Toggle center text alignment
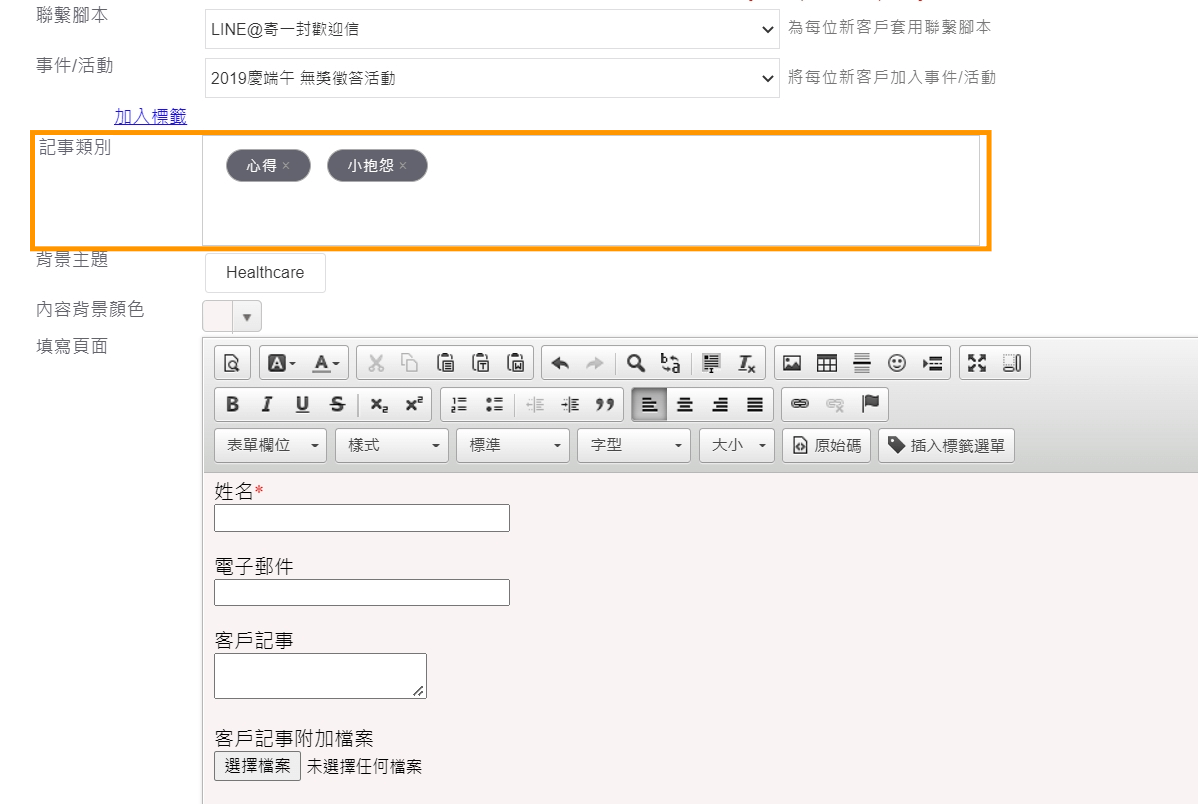Image resolution: width=1198 pixels, height=804 pixels. pos(685,404)
